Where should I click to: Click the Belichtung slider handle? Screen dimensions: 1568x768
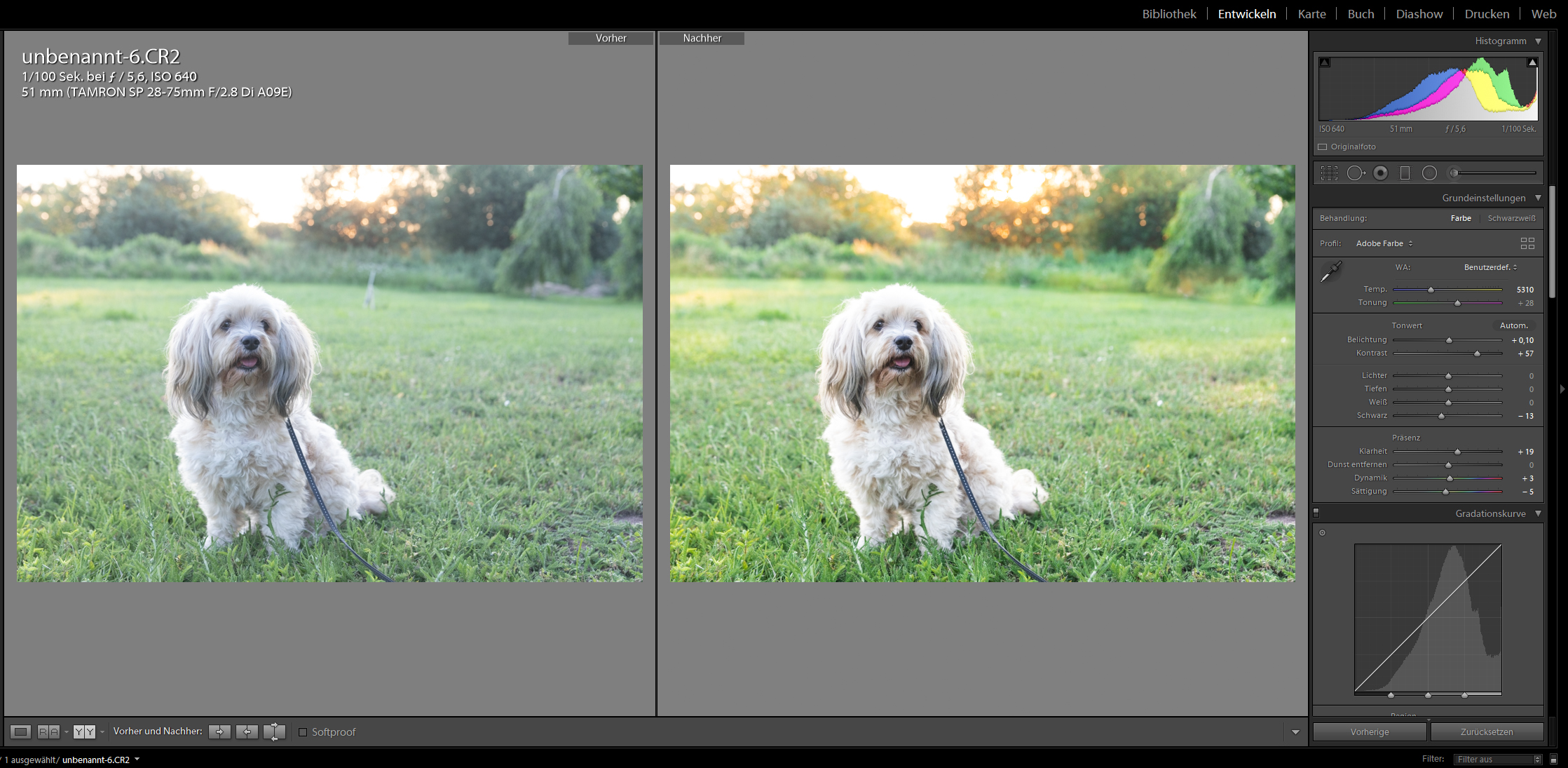[x=1449, y=340]
